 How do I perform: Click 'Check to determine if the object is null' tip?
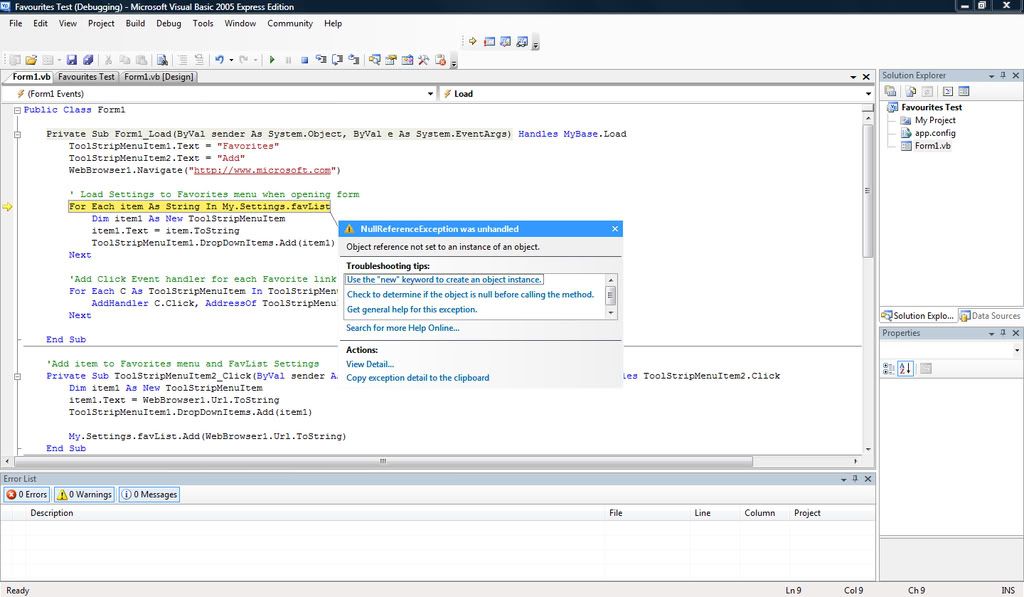[470, 295]
